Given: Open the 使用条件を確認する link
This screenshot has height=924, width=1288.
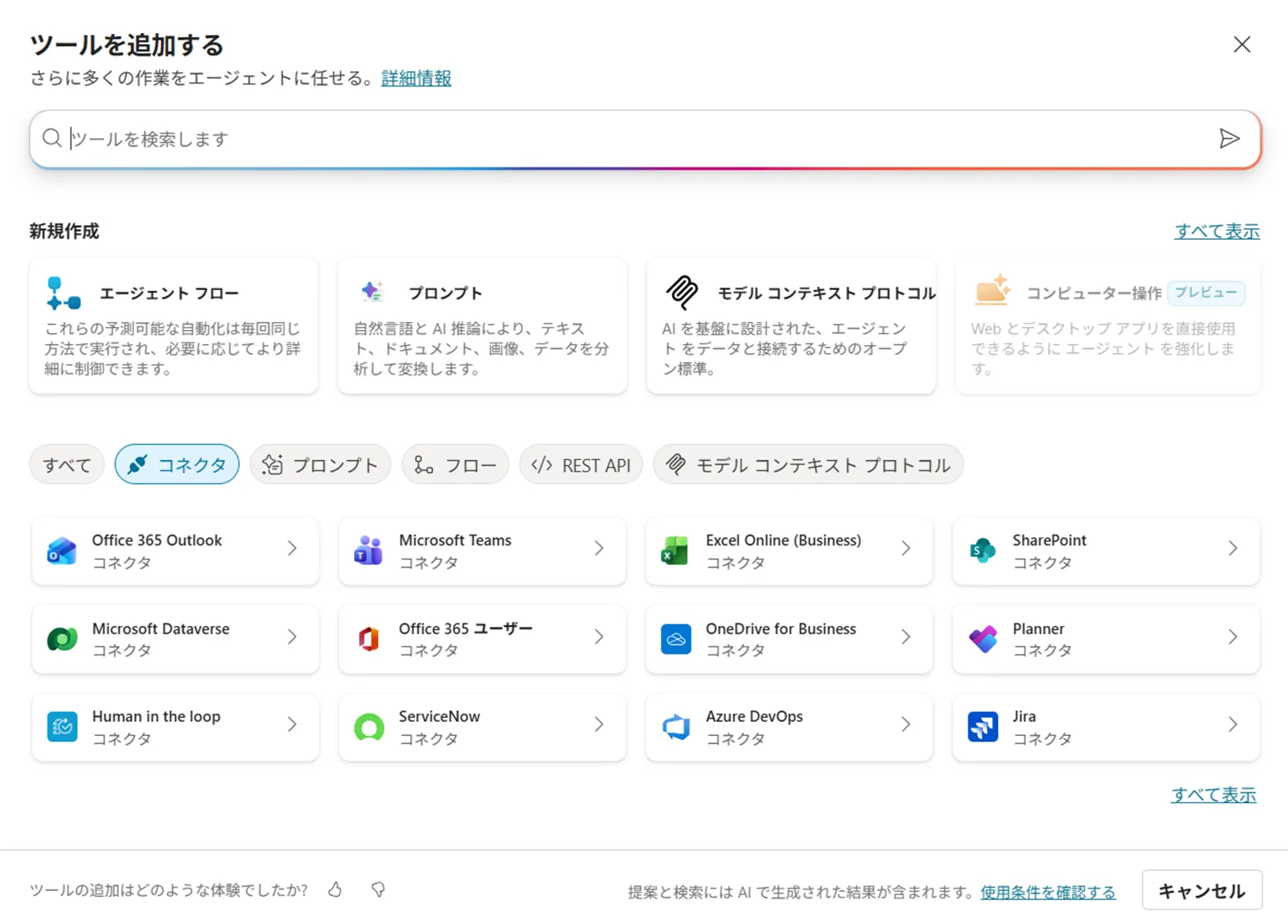Looking at the screenshot, I should pos(1048,892).
